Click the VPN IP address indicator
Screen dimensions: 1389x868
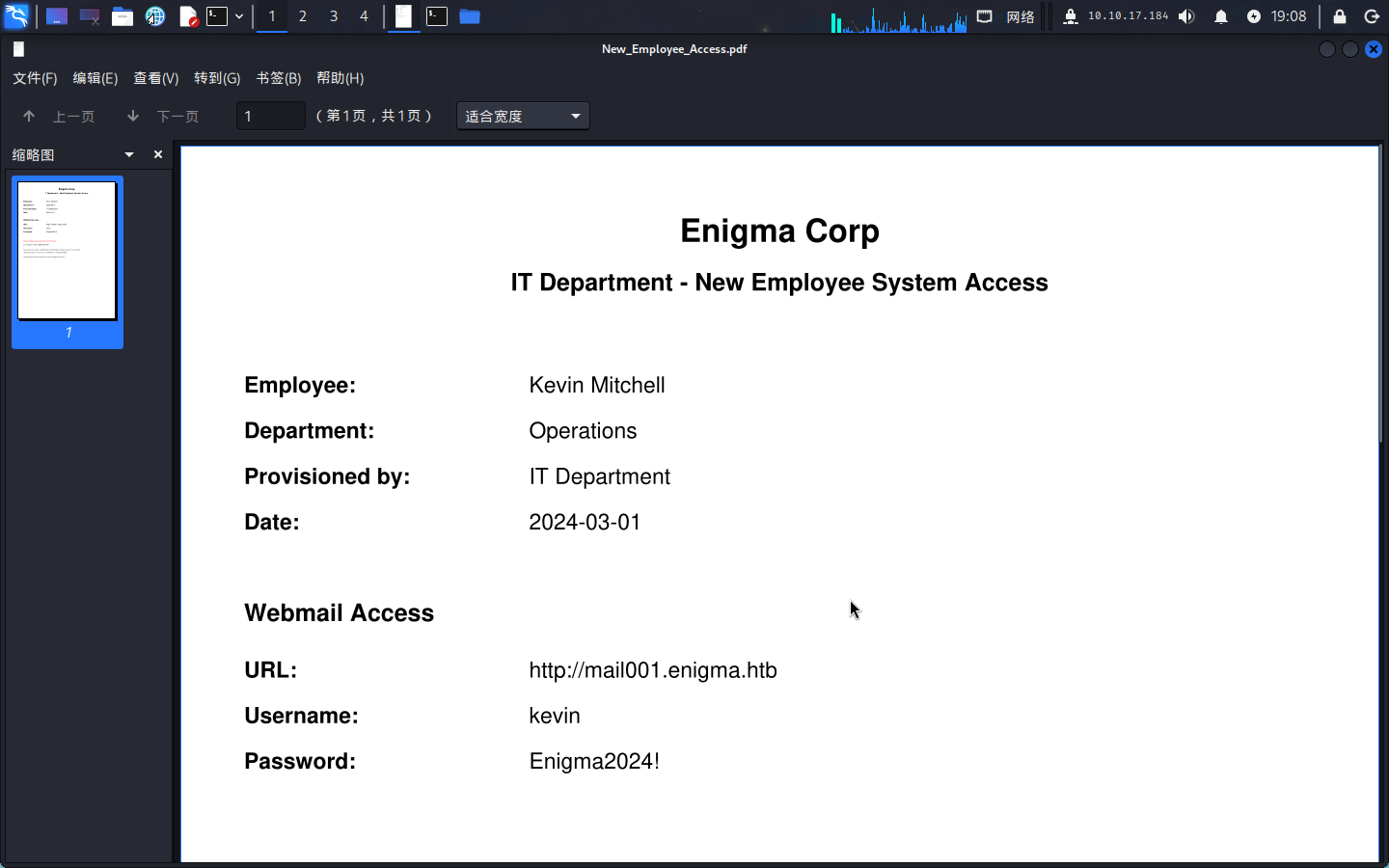coord(1129,16)
